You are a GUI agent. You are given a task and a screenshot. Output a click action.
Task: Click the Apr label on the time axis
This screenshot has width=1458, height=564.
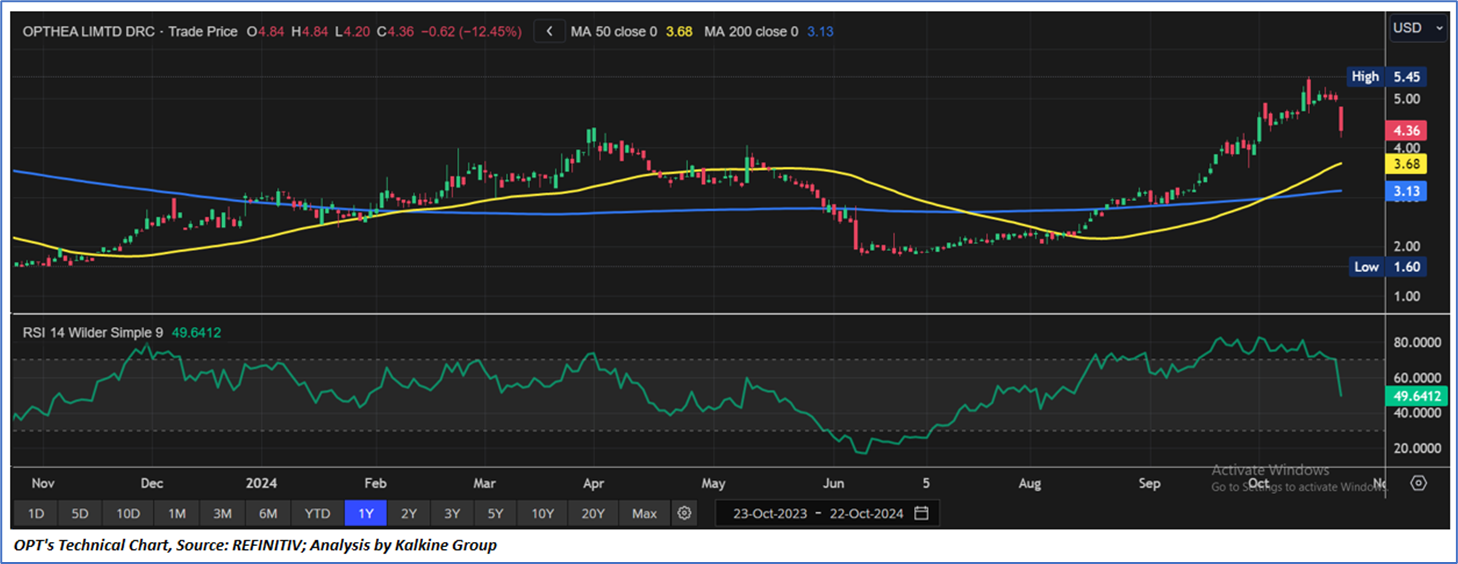(594, 483)
